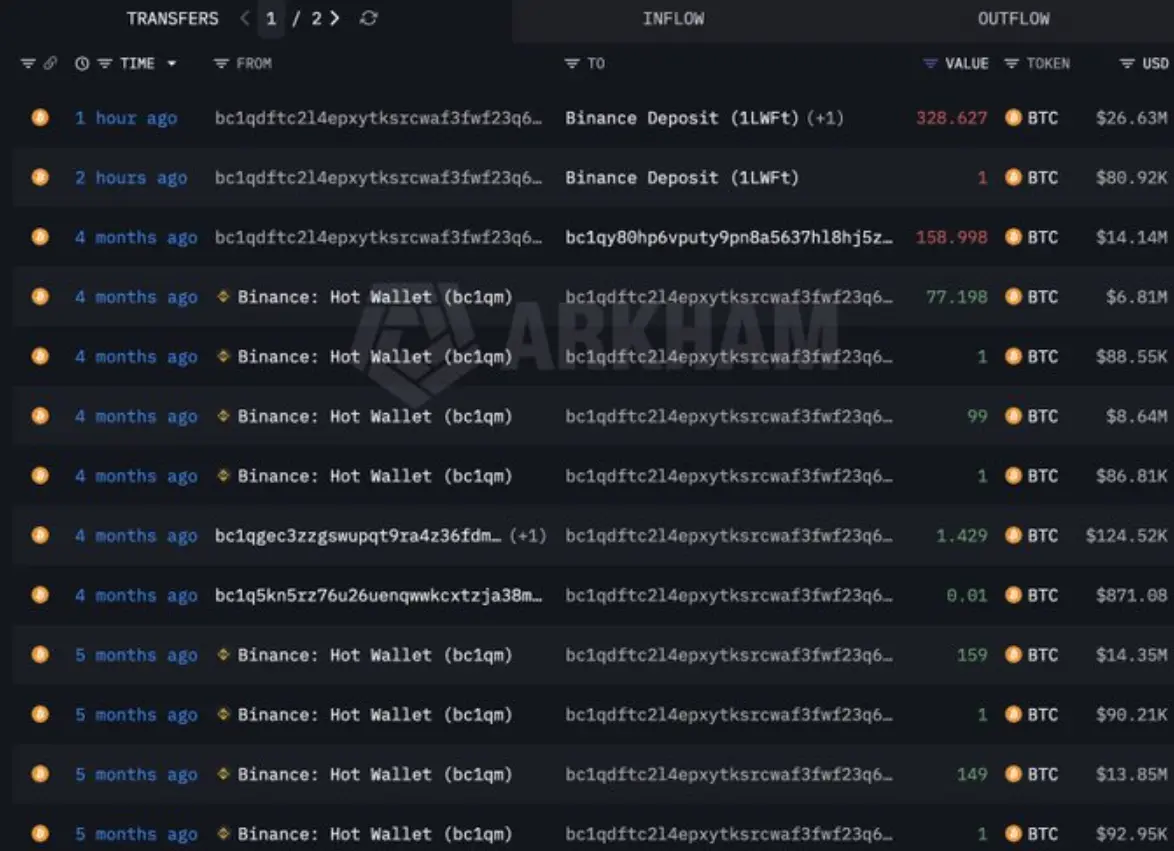Click the transaction icon of the 1.429 BTC row
1174x851 pixels.
pyautogui.click(x=40, y=535)
